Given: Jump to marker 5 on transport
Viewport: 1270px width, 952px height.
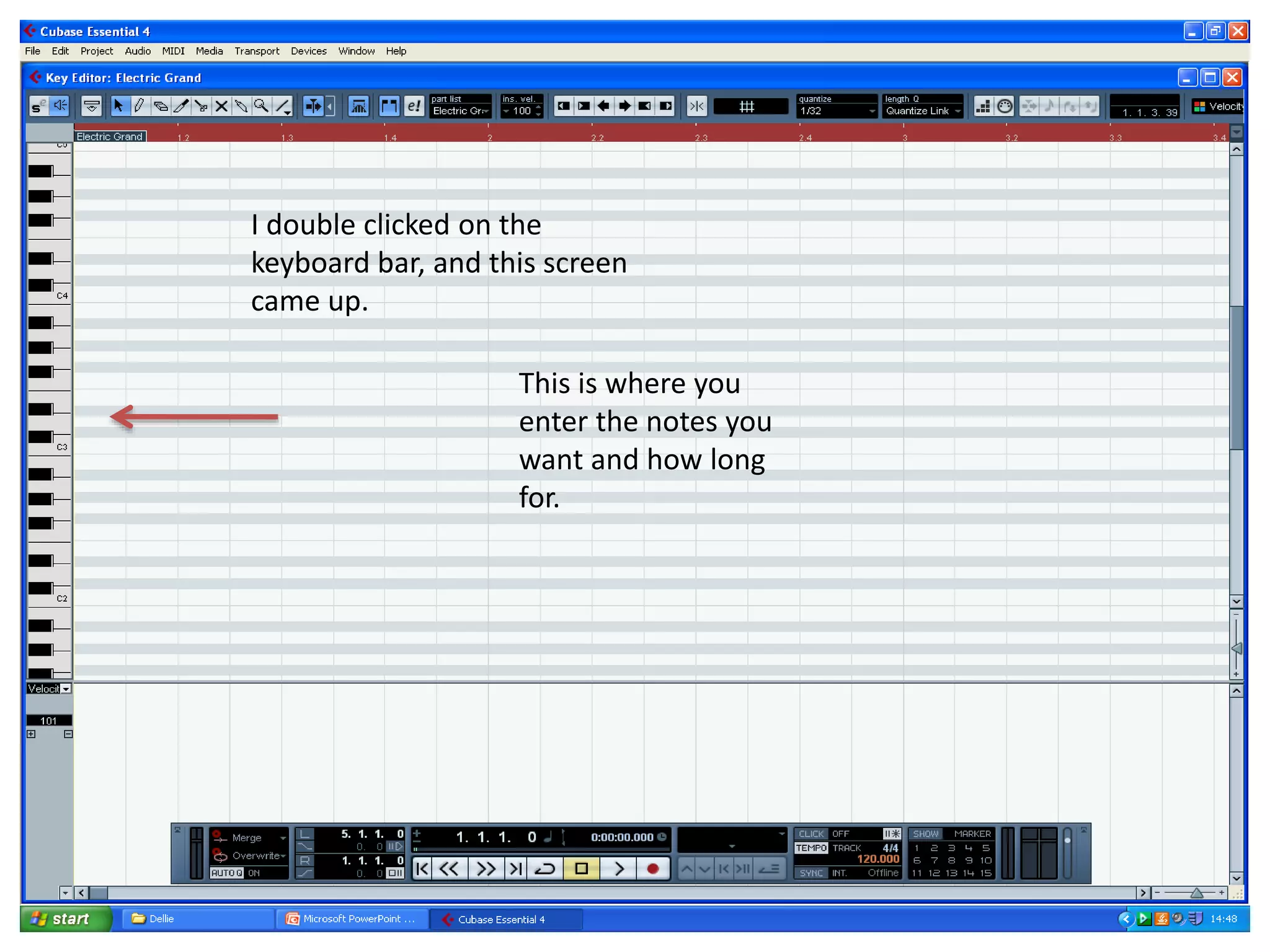Looking at the screenshot, I should [x=986, y=848].
